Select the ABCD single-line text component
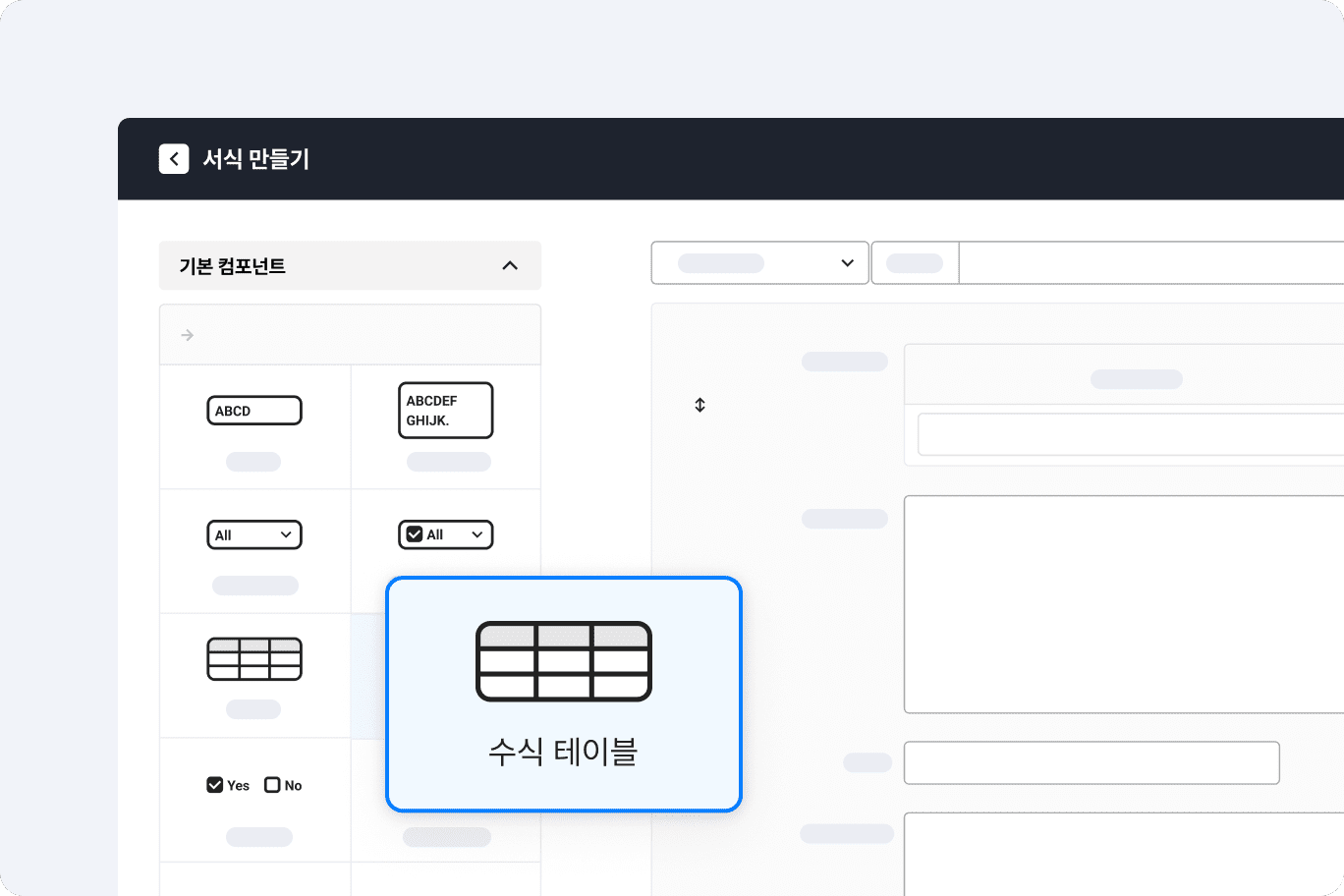The height and width of the screenshot is (896, 1344). 254,411
